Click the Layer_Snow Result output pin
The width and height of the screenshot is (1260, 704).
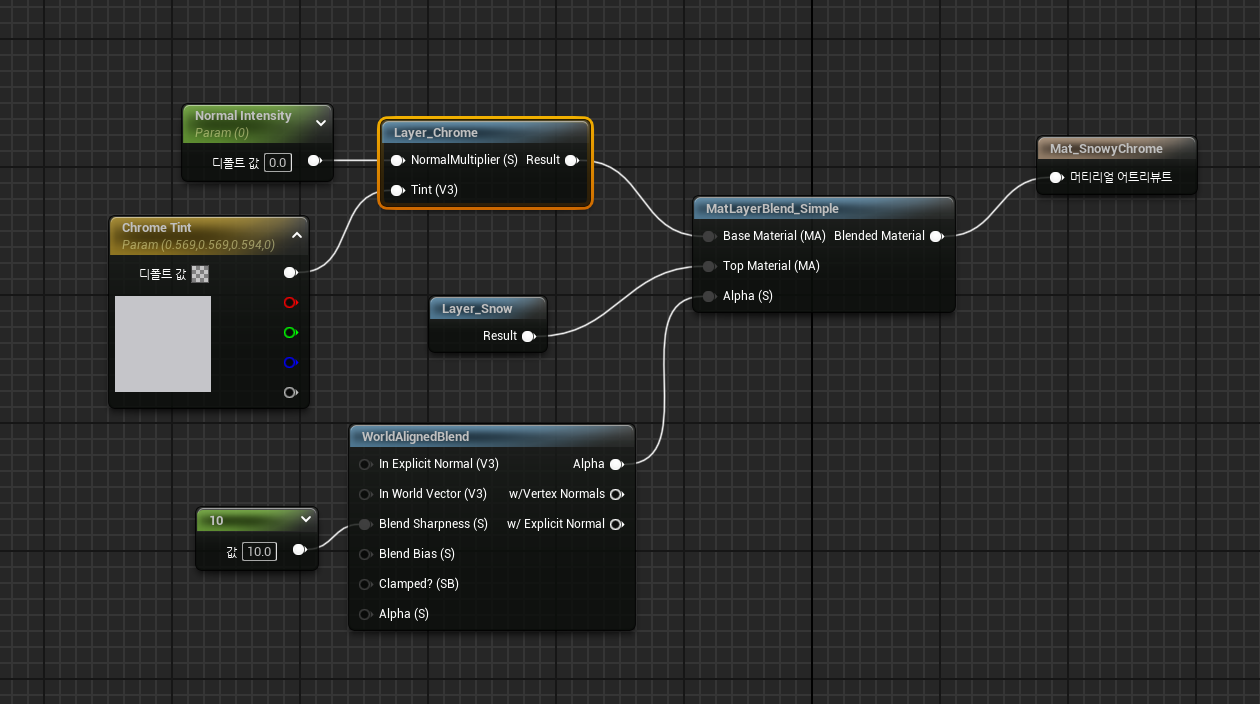pyautogui.click(x=528, y=336)
